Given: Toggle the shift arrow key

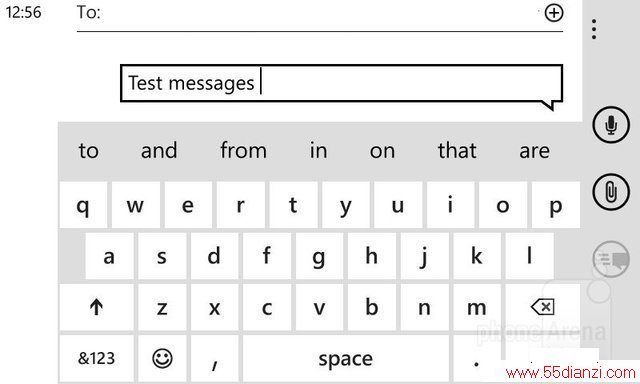Looking at the screenshot, I should point(96,307).
